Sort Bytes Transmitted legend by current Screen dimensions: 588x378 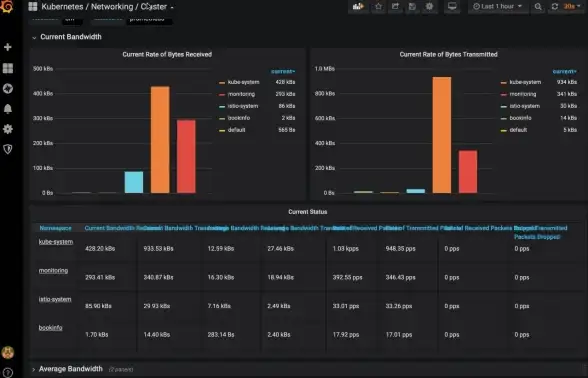tap(565, 72)
